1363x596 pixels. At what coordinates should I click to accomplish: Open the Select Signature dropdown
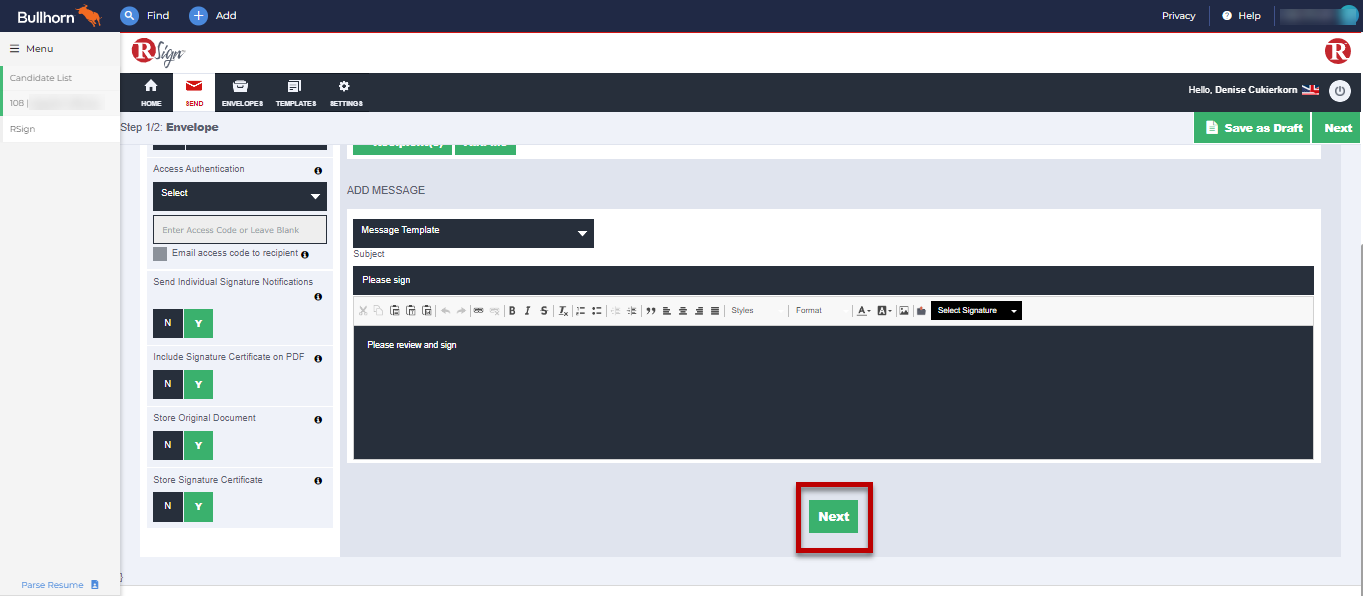point(976,311)
